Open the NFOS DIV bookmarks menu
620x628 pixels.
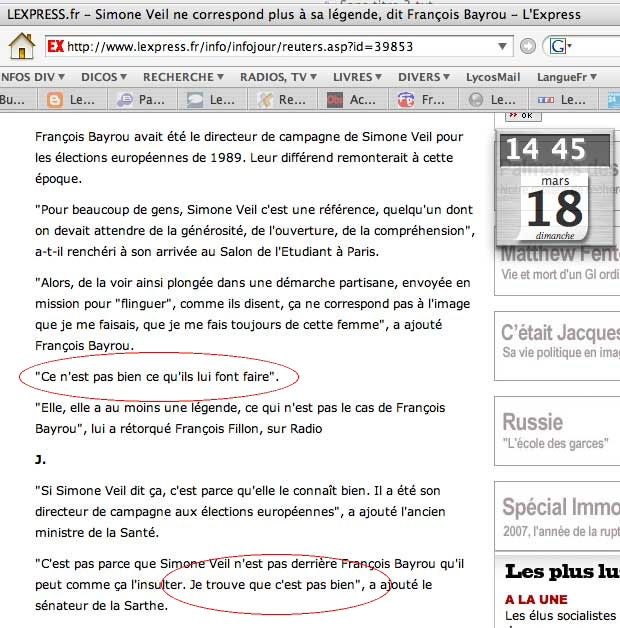point(32,77)
